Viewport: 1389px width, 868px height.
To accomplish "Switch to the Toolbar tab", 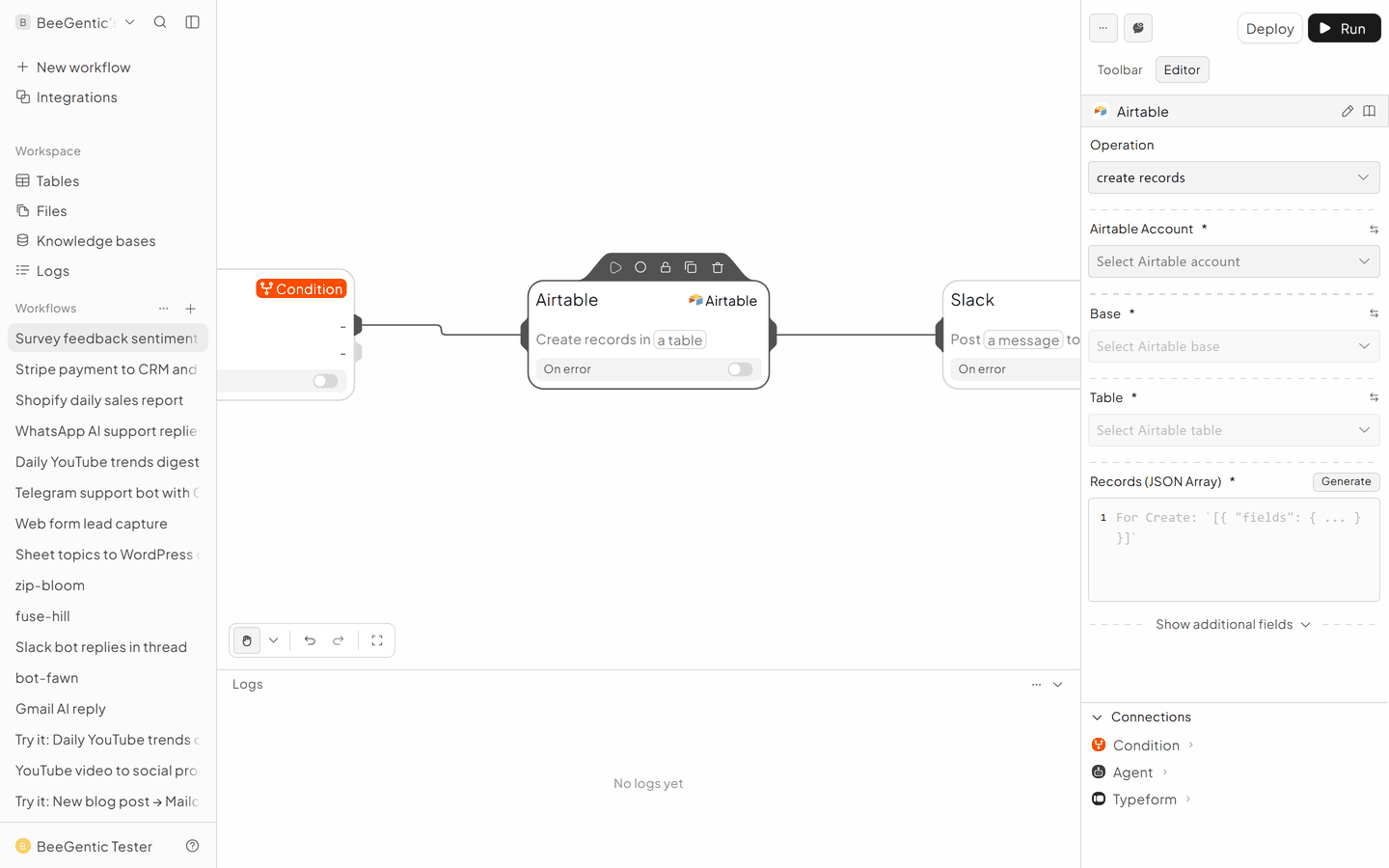I will [x=1120, y=69].
